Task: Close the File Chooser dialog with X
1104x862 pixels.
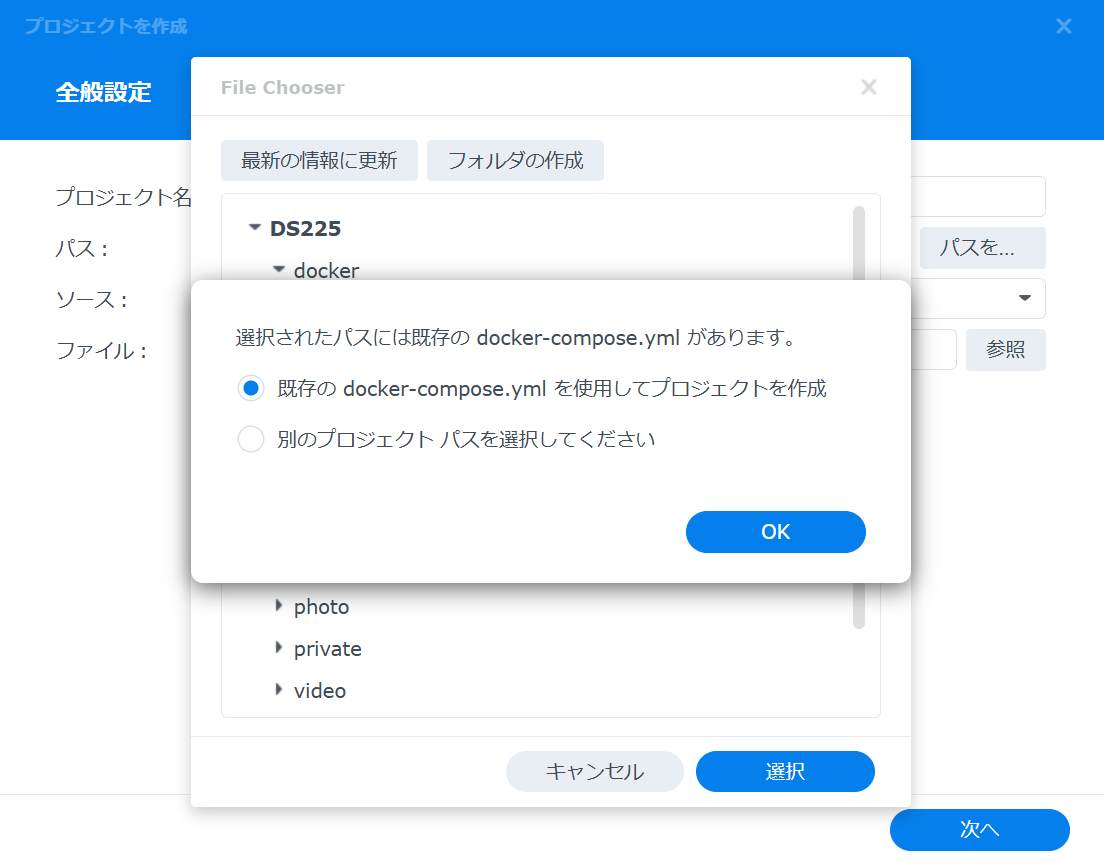Action: click(869, 87)
